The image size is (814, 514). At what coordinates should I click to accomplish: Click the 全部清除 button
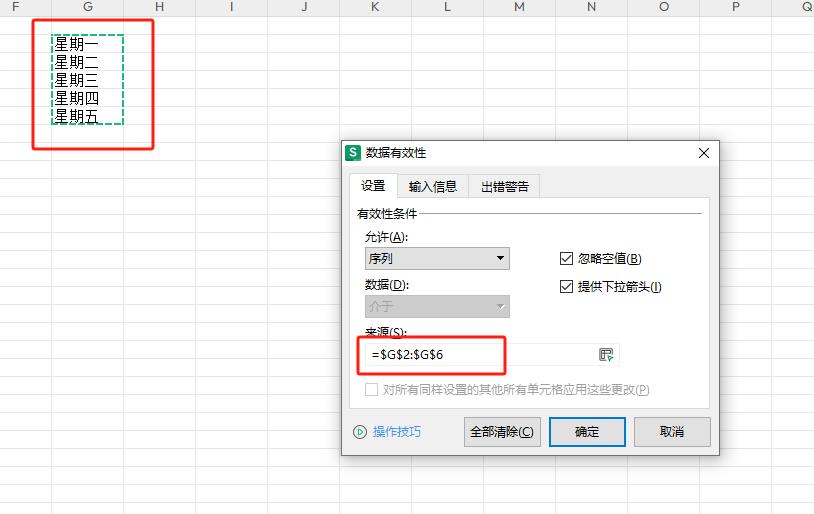tap(502, 432)
